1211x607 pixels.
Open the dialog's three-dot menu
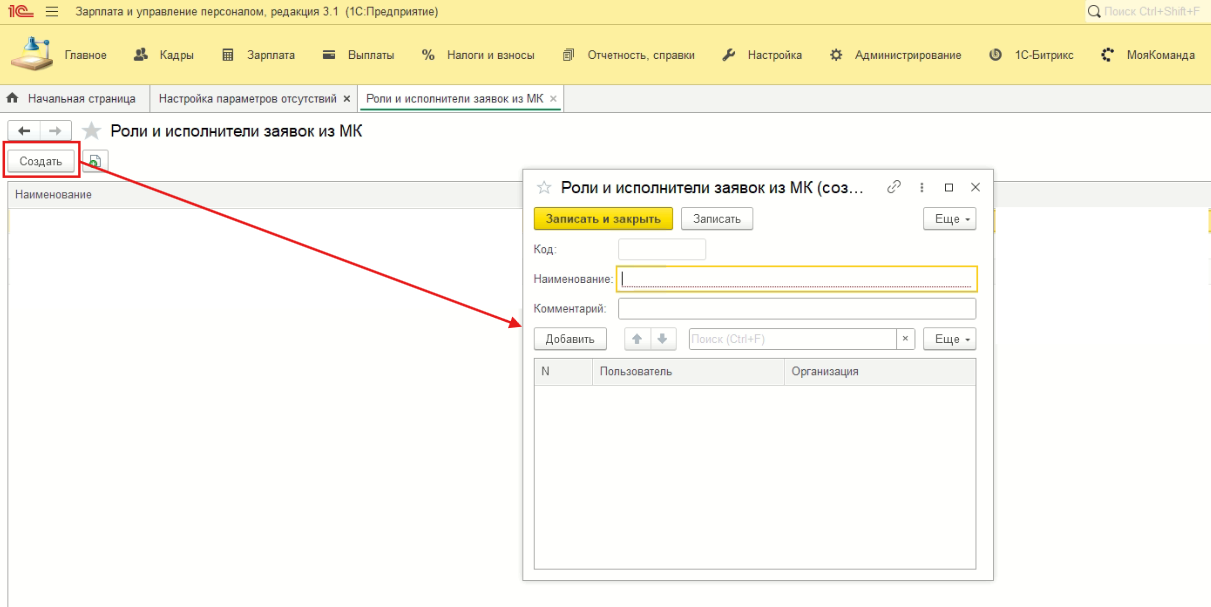click(922, 187)
